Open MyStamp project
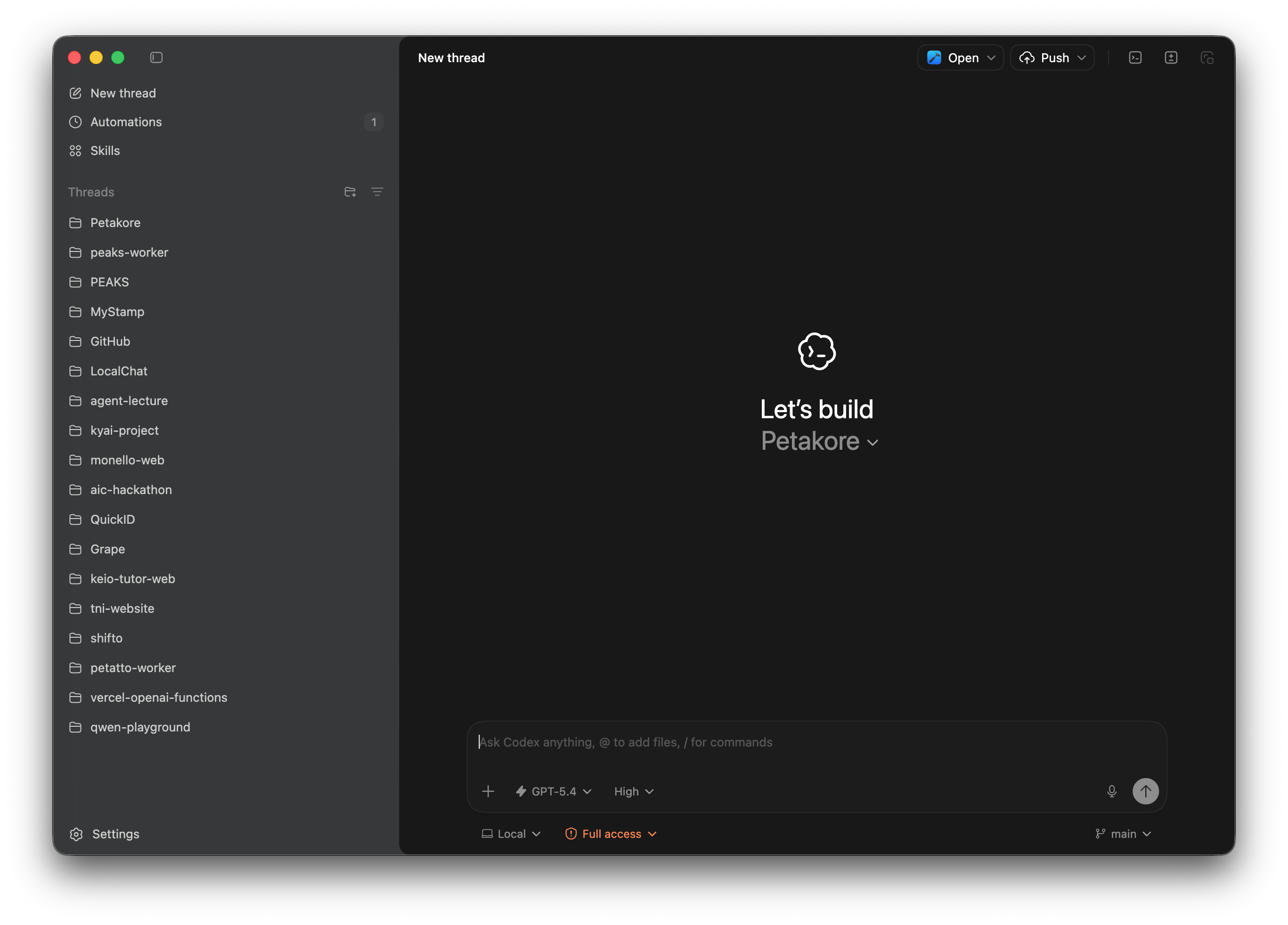 [x=226, y=312]
